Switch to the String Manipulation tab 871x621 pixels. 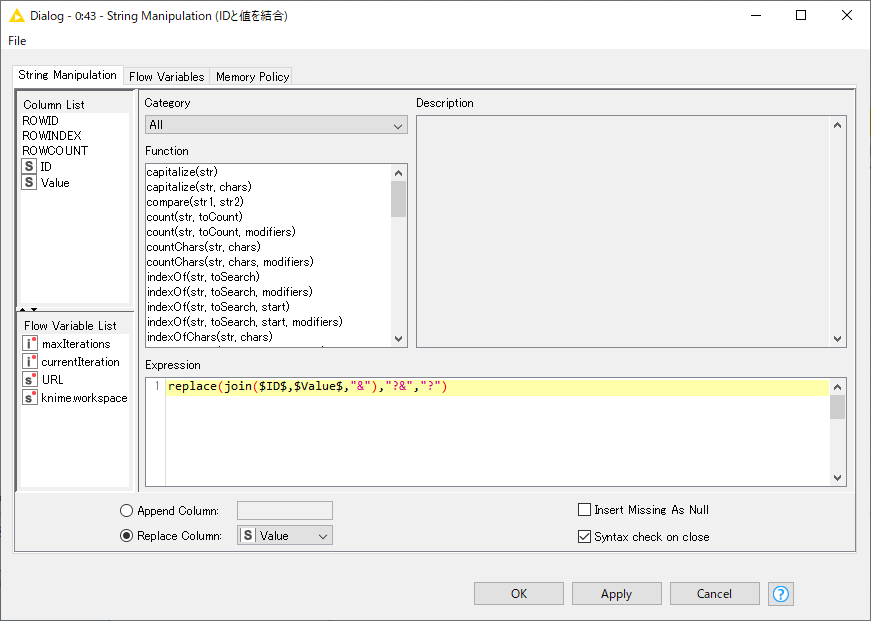coord(67,75)
